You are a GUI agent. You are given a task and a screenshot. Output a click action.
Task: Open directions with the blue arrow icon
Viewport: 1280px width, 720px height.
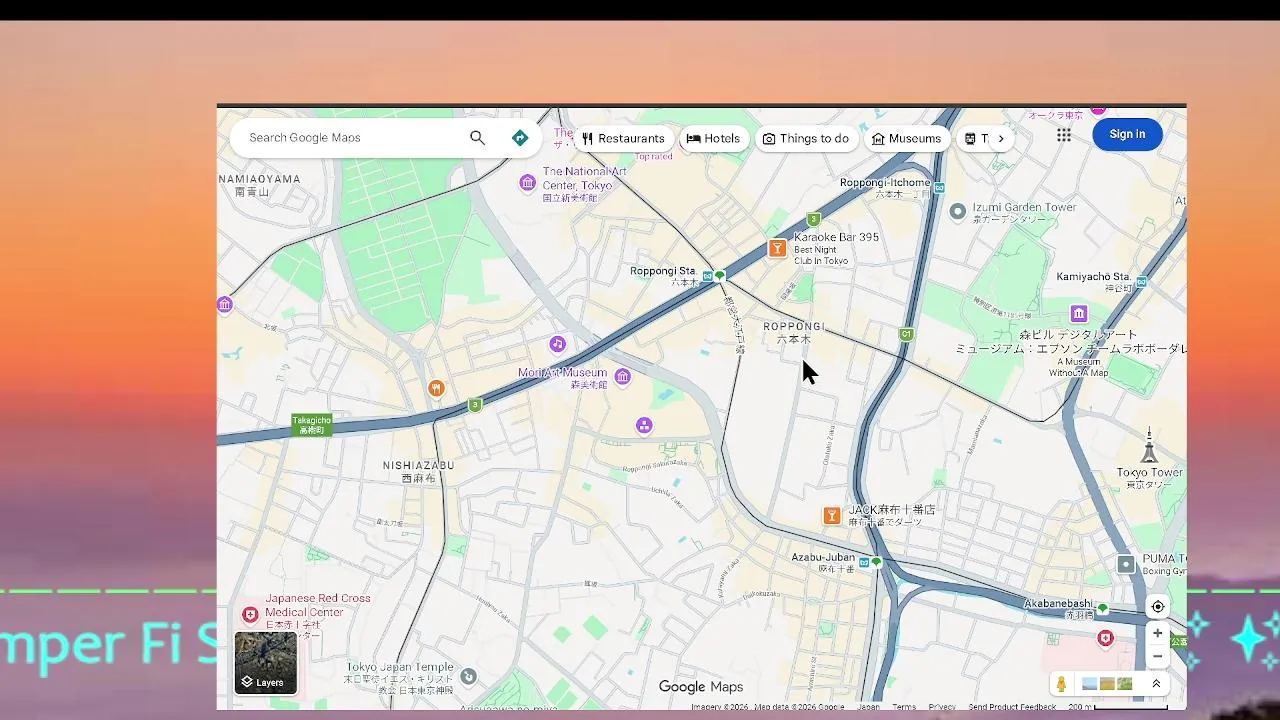pyautogui.click(x=520, y=138)
